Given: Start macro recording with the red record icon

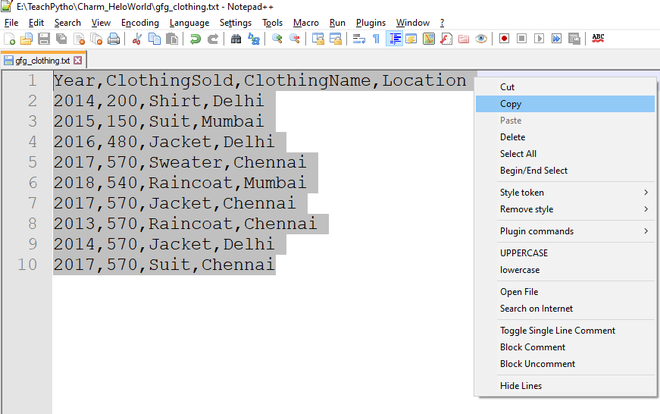Looking at the screenshot, I should pyautogui.click(x=504, y=39).
